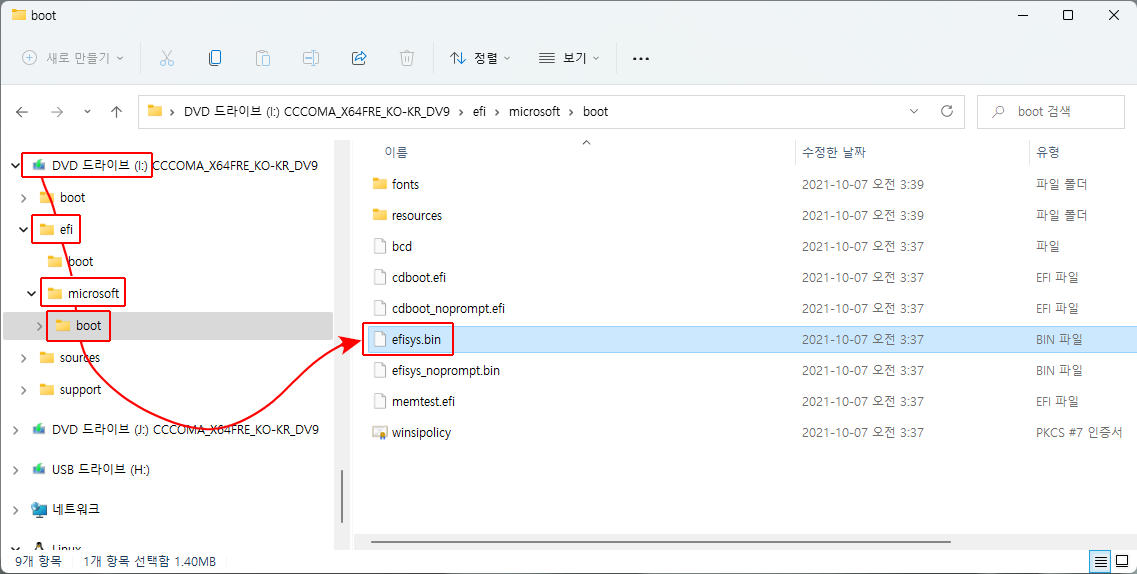The width and height of the screenshot is (1137, 574).
Task: Select the cdboot.efi file
Action: pos(418,278)
